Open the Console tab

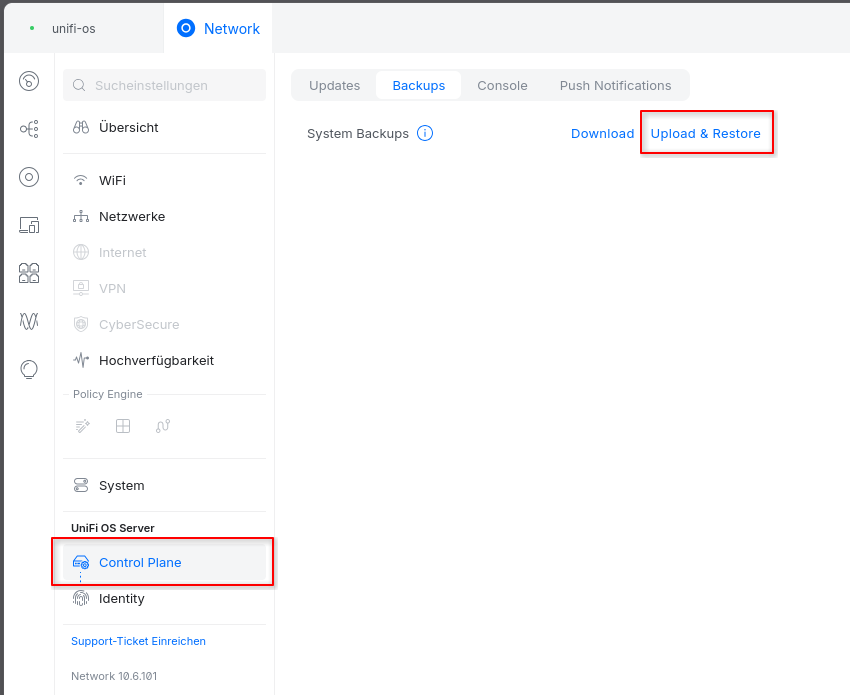[x=502, y=86]
